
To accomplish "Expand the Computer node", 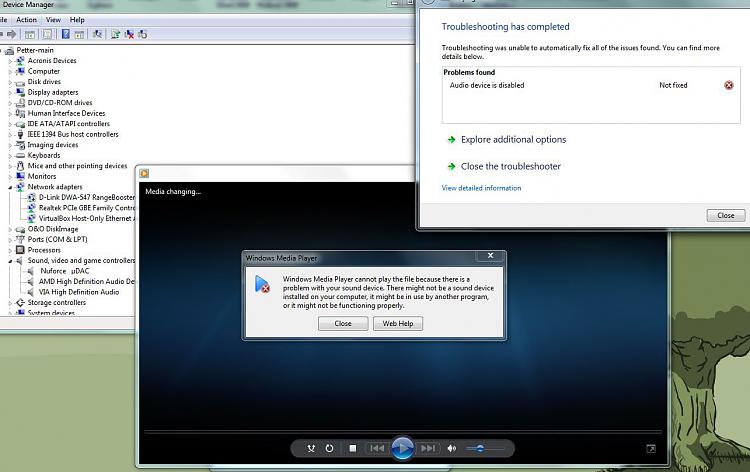I will click(10, 71).
